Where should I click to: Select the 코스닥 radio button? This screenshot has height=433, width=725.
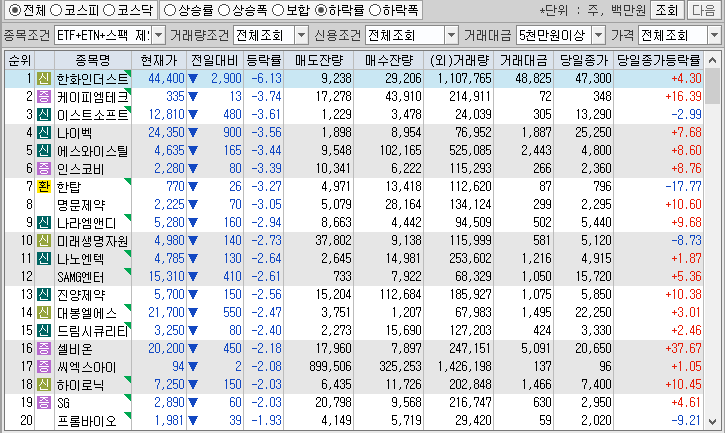[x=109, y=10]
